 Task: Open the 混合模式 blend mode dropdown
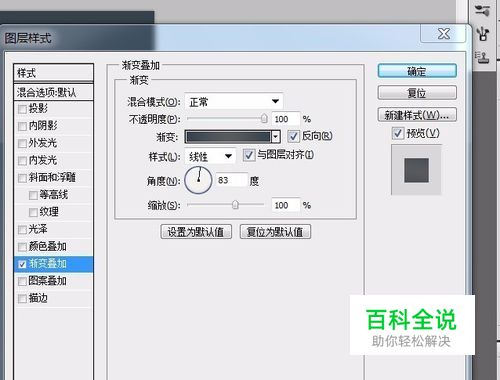click(234, 101)
